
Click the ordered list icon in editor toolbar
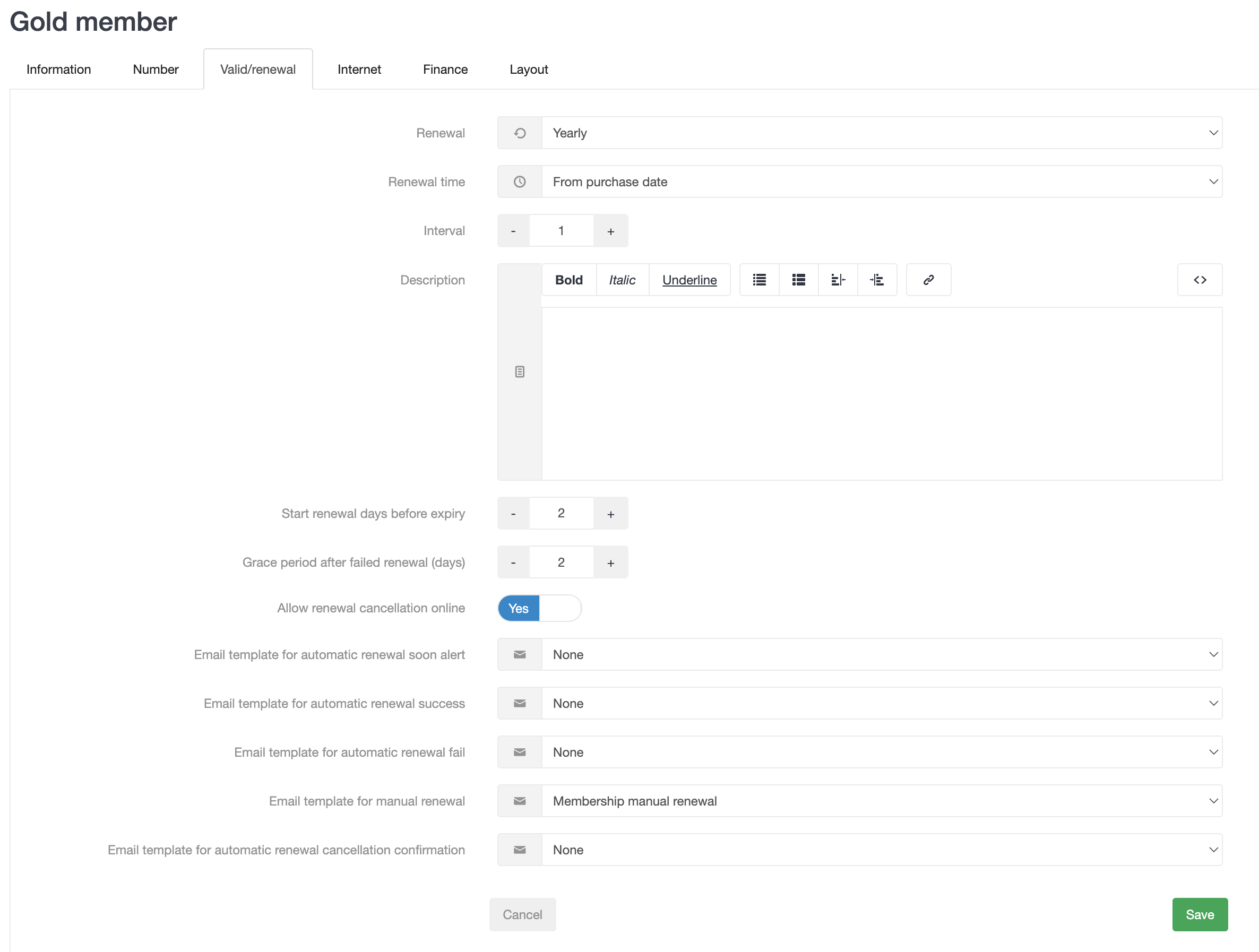click(798, 280)
